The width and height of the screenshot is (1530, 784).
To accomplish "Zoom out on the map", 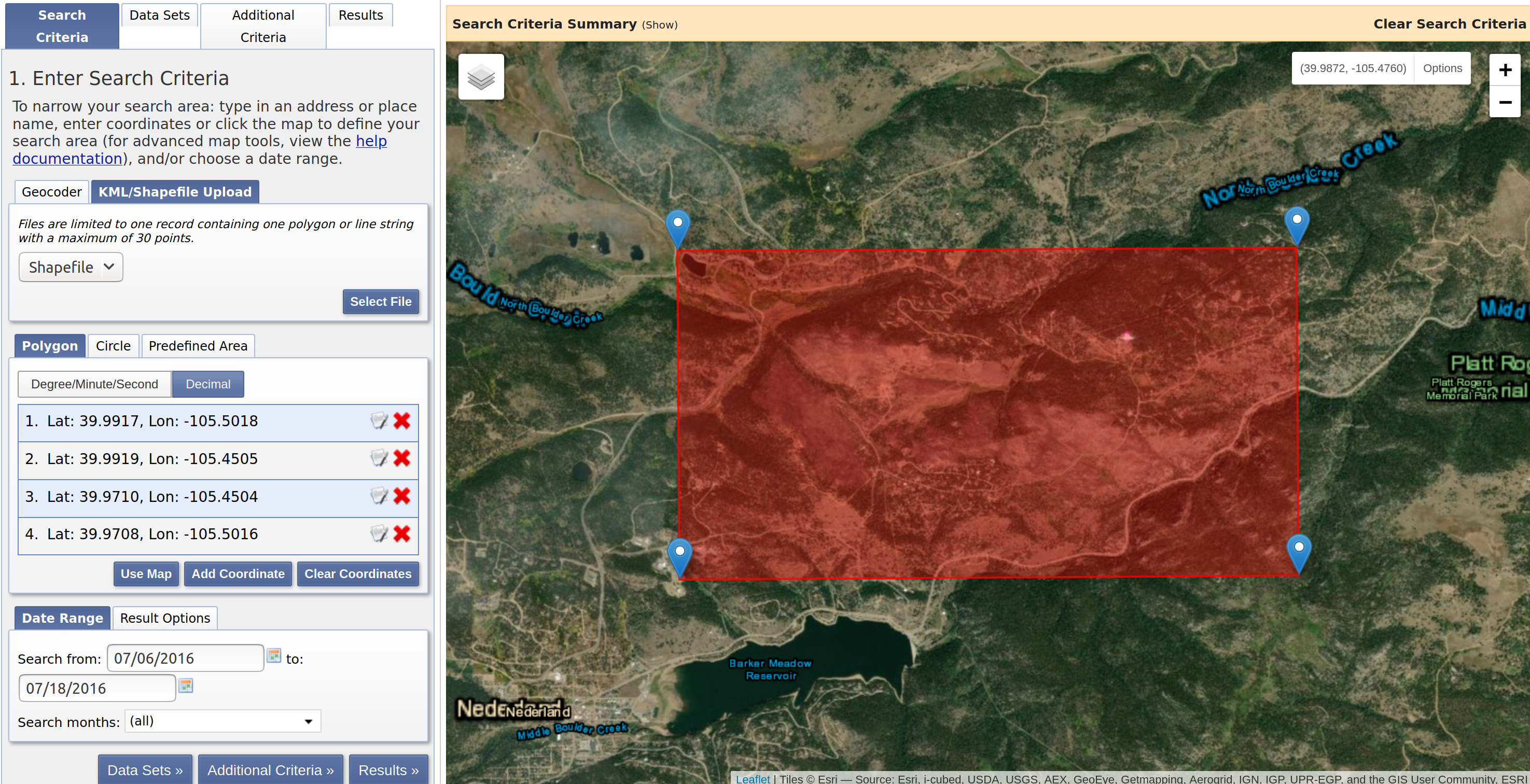I will point(1505,102).
